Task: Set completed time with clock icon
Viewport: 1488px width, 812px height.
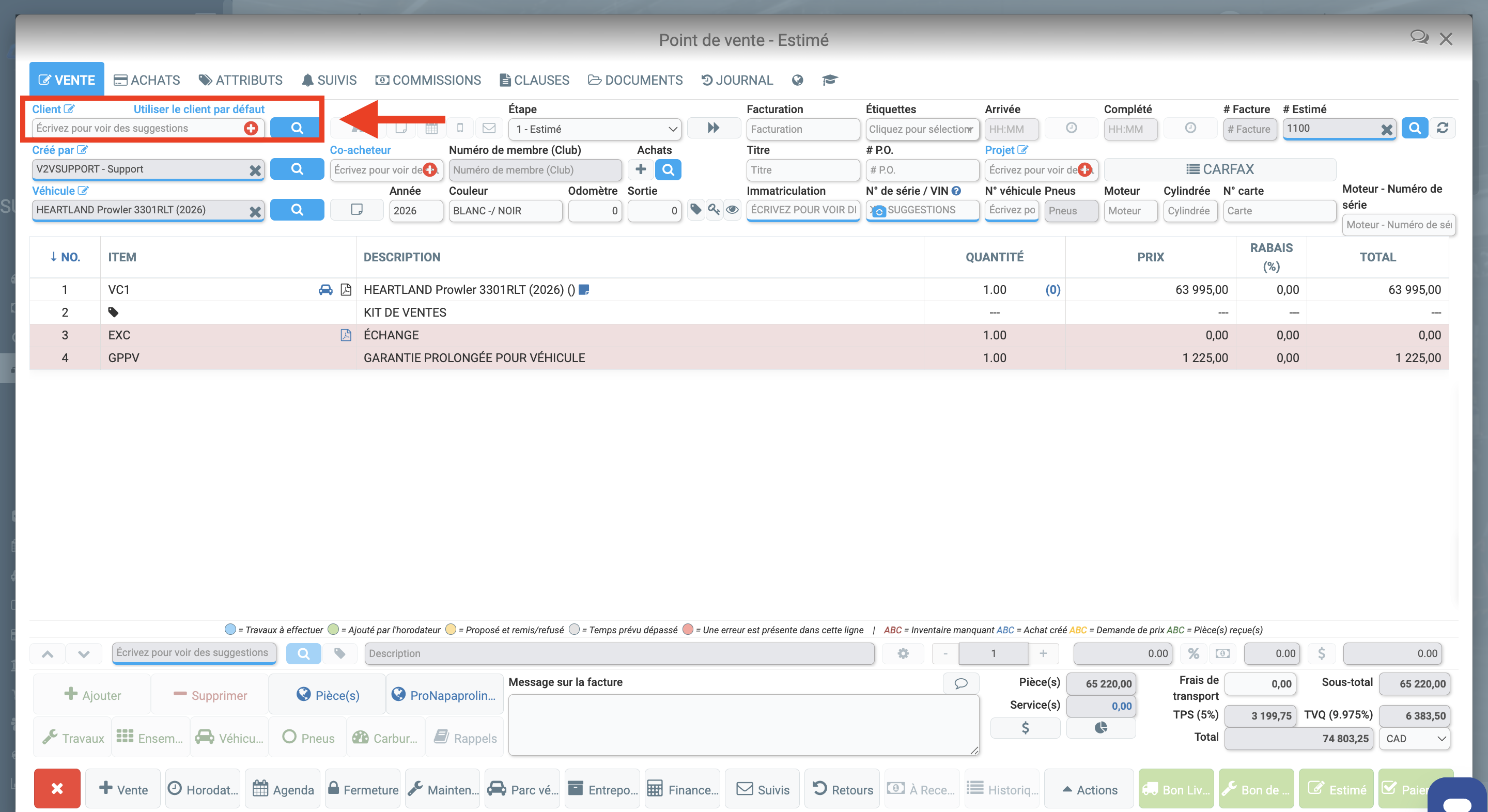Action: pos(1190,128)
